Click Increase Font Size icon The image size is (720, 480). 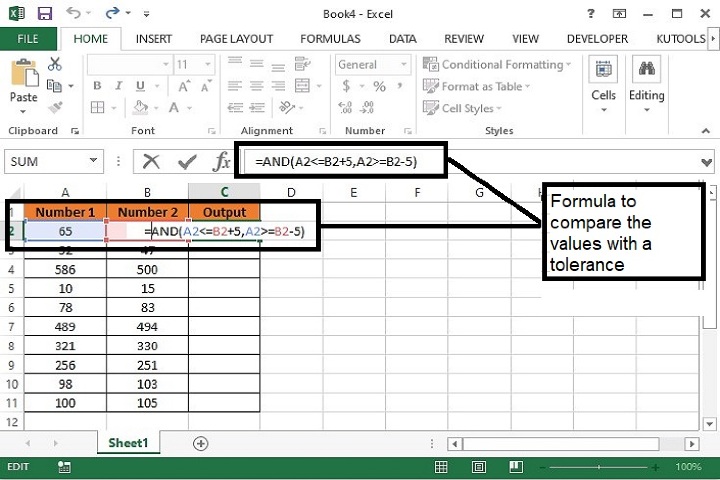[184, 86]
